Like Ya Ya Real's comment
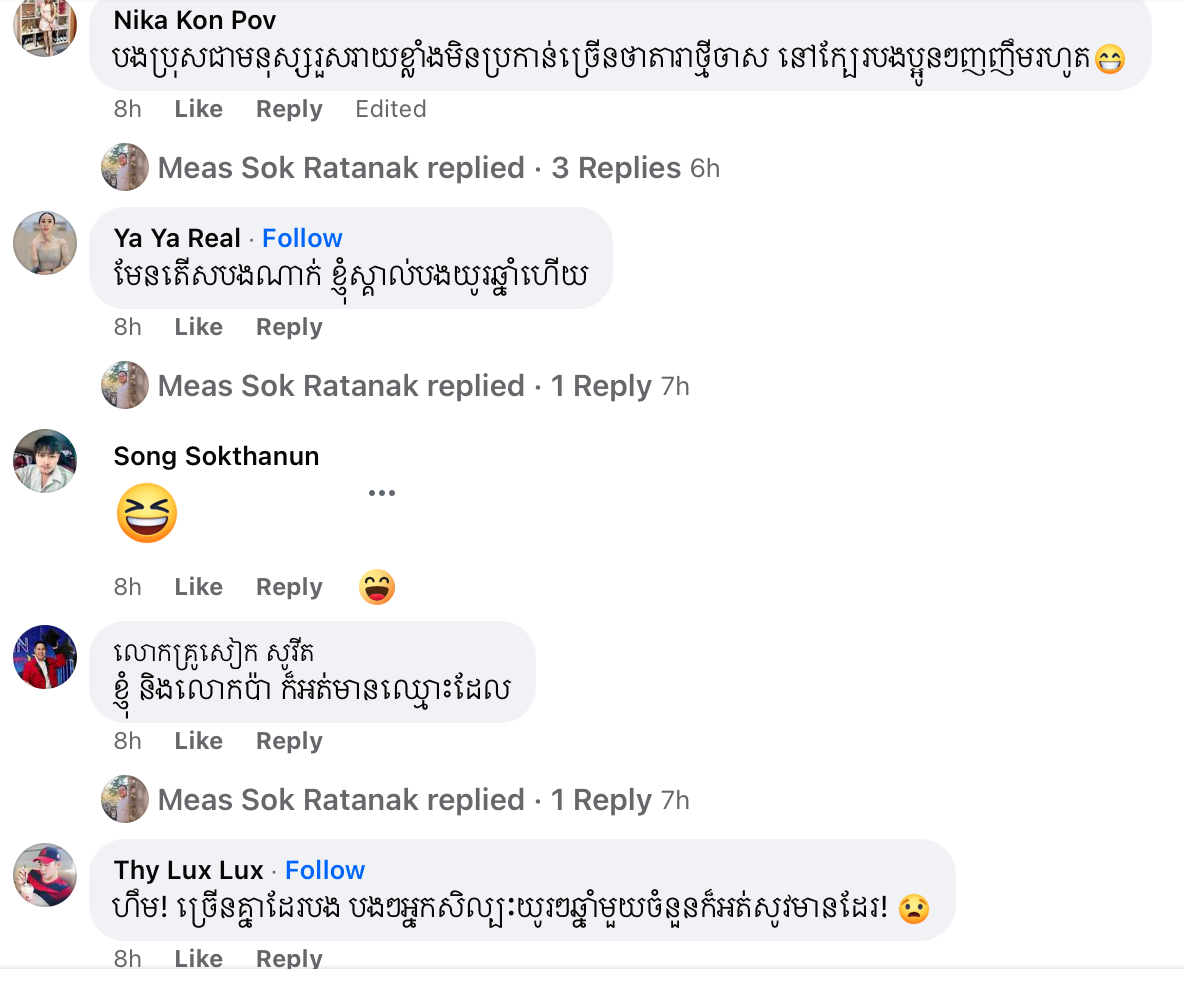Image resolution: width=1184 pixels, height=987 pixels. pyautogui.click(x=198, y=327)
